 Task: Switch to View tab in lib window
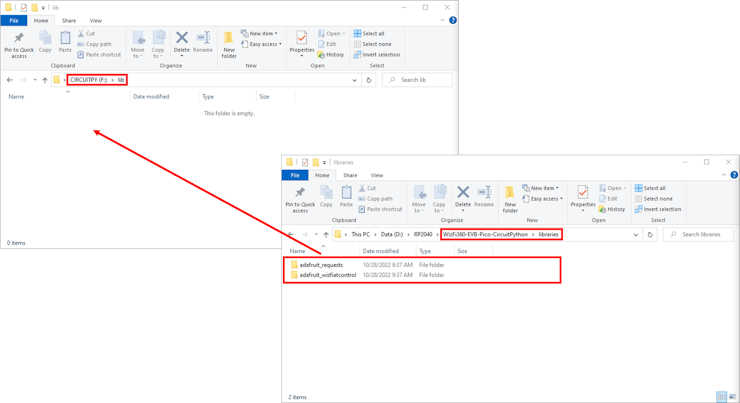96,21
